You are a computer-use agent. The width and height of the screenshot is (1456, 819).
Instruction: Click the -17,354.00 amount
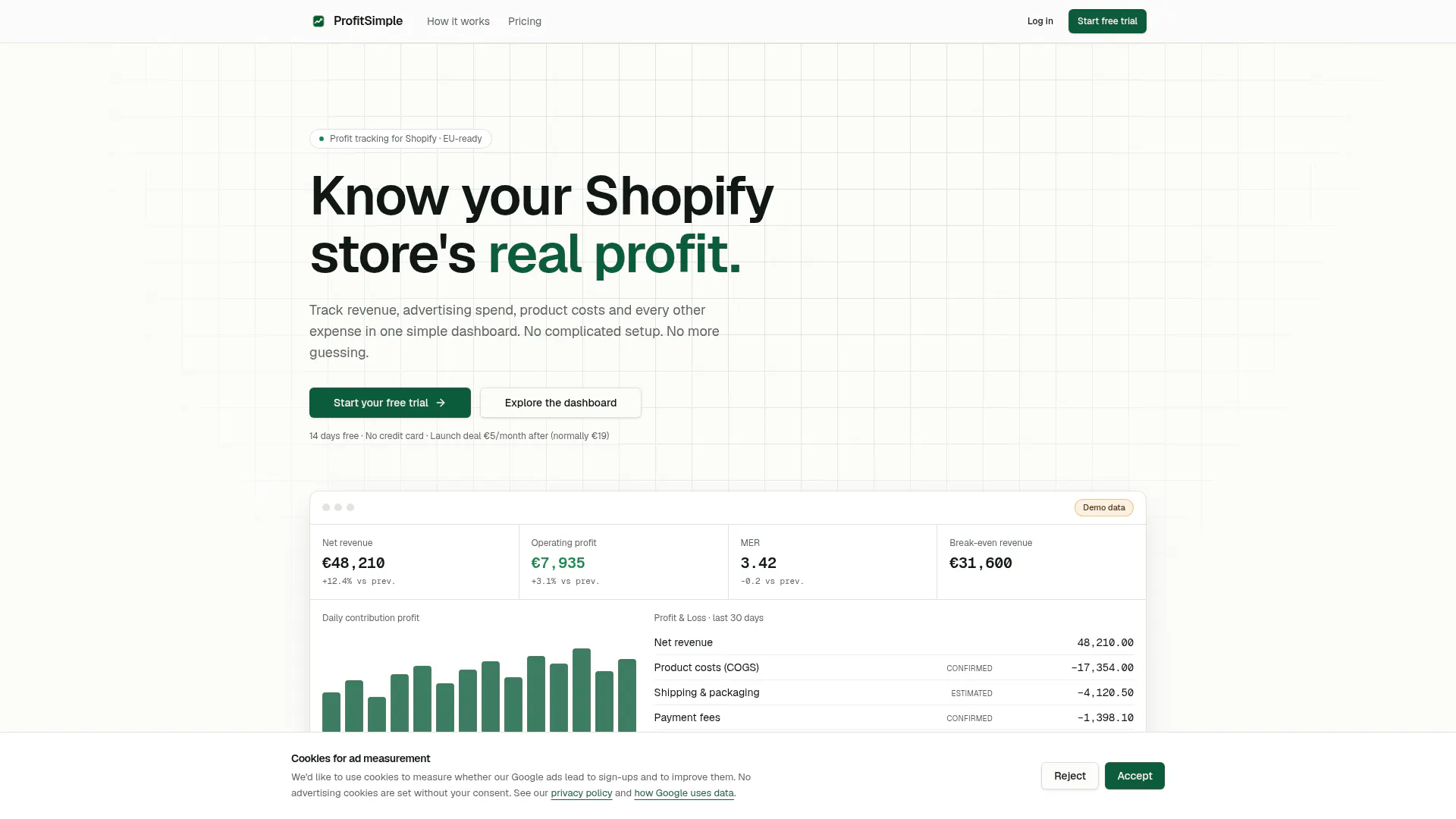(1102, 667)
